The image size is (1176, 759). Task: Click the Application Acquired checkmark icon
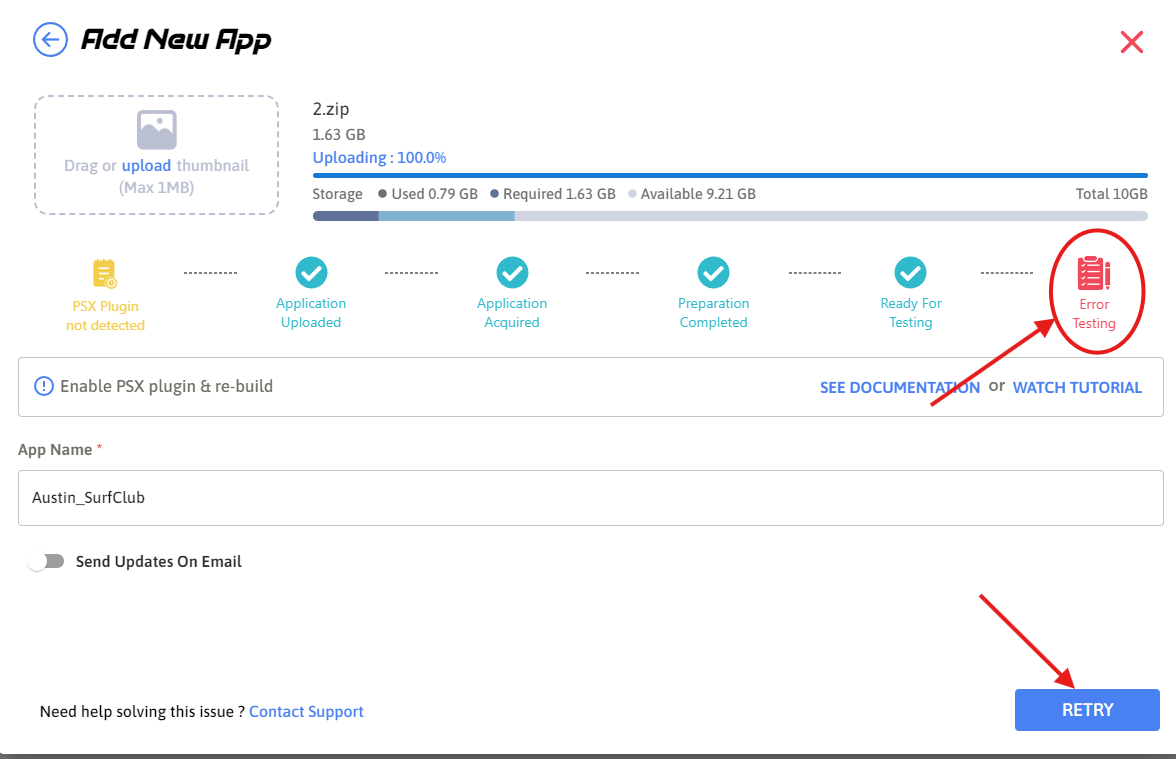click(x=512, y=272)
